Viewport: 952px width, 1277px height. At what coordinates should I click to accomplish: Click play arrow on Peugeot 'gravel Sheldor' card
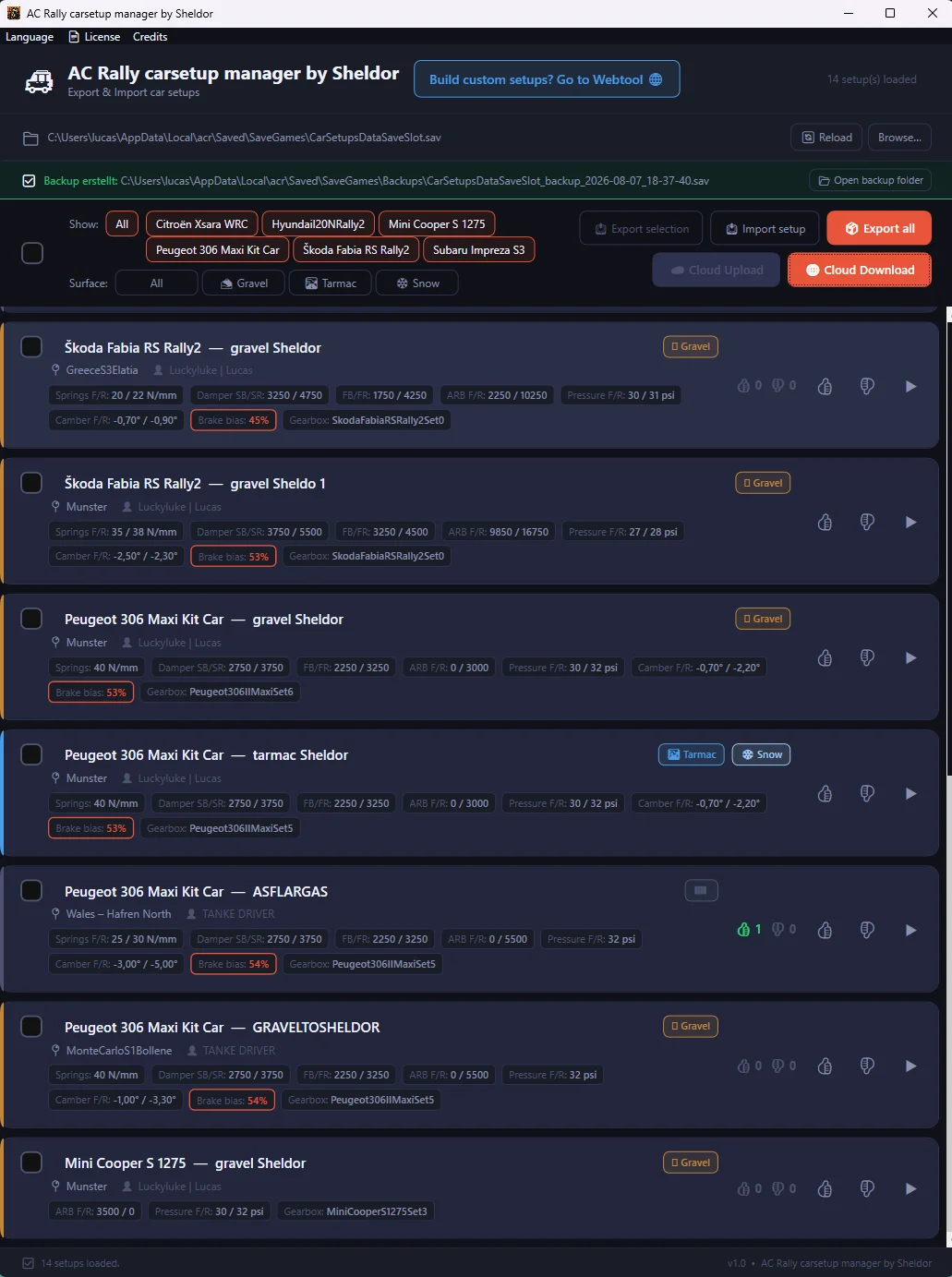[x=910, y=657]
